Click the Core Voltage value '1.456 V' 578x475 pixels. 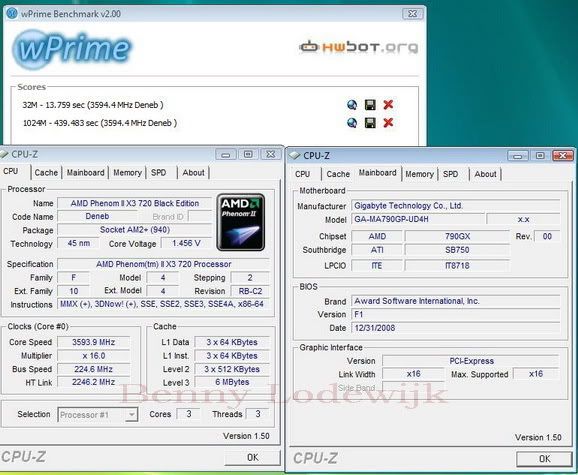(186, 243)
